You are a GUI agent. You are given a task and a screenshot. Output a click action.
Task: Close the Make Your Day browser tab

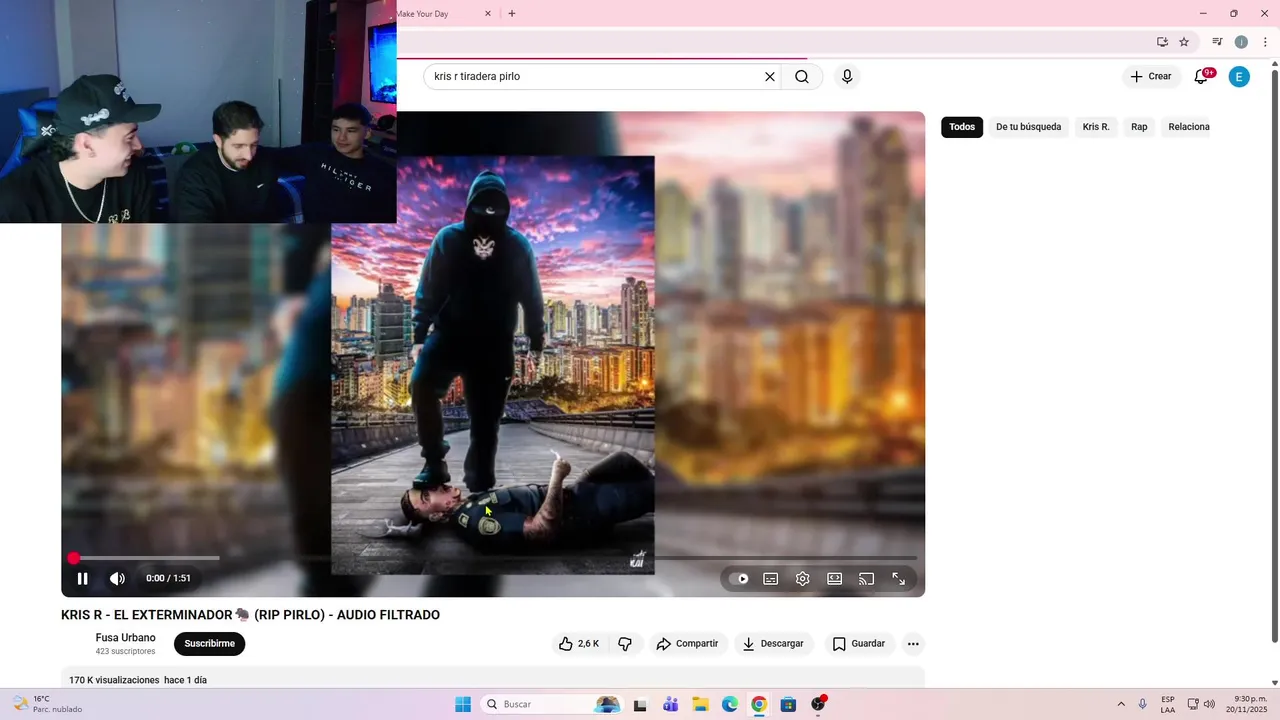(x=488, y=14)
